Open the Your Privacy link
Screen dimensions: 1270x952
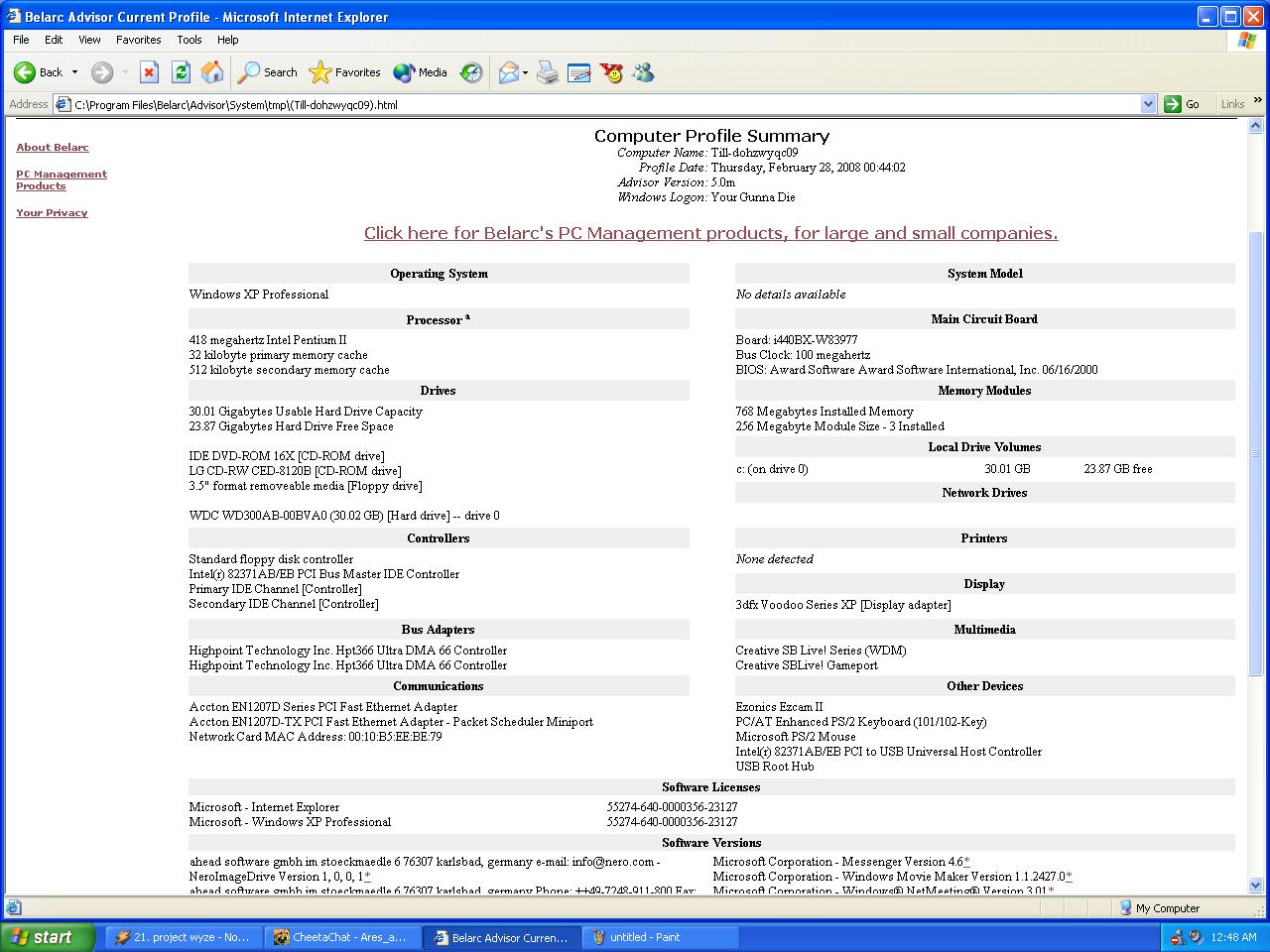tap(52, 212)
